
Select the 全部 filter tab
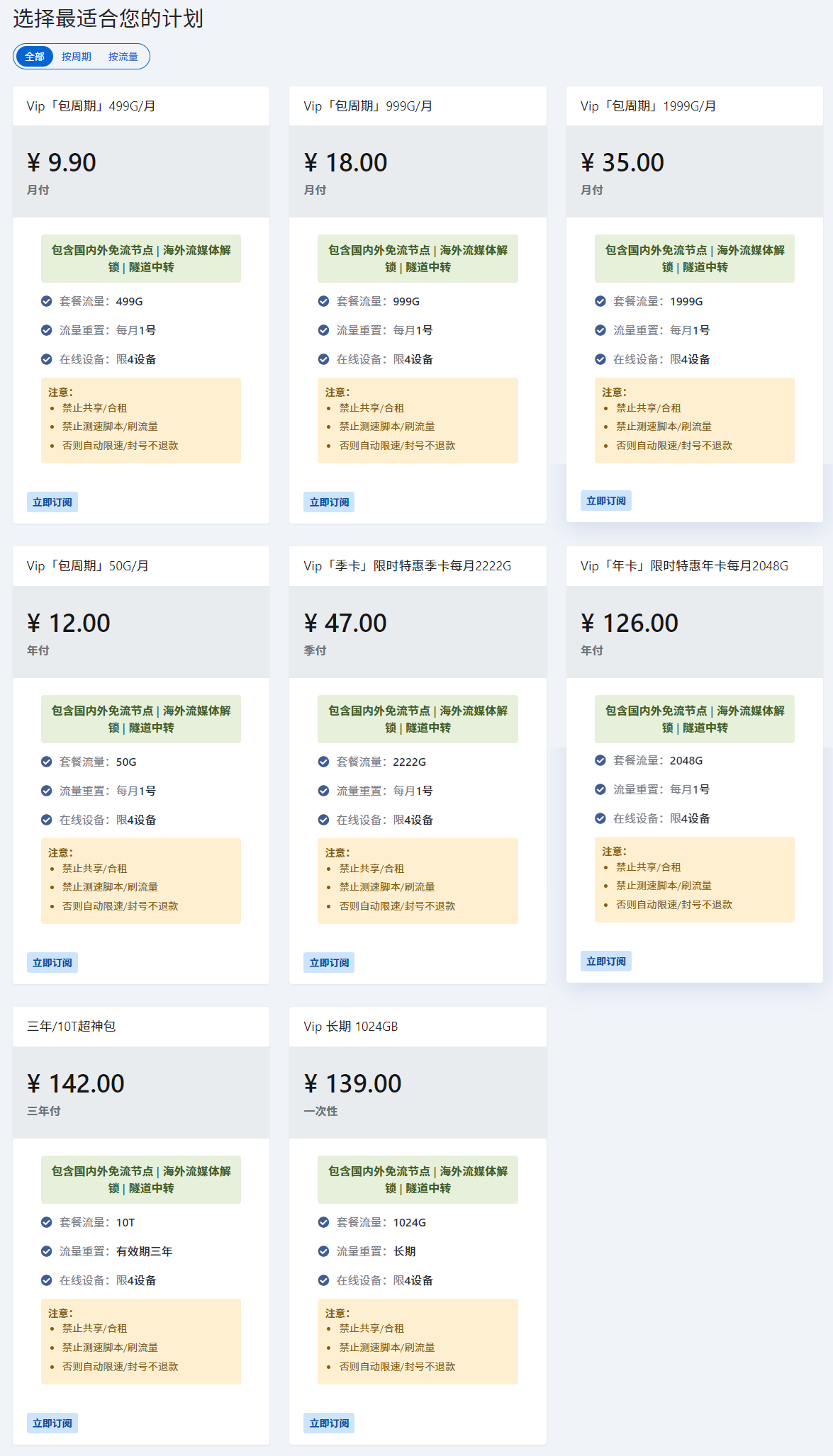click(35, 57)
